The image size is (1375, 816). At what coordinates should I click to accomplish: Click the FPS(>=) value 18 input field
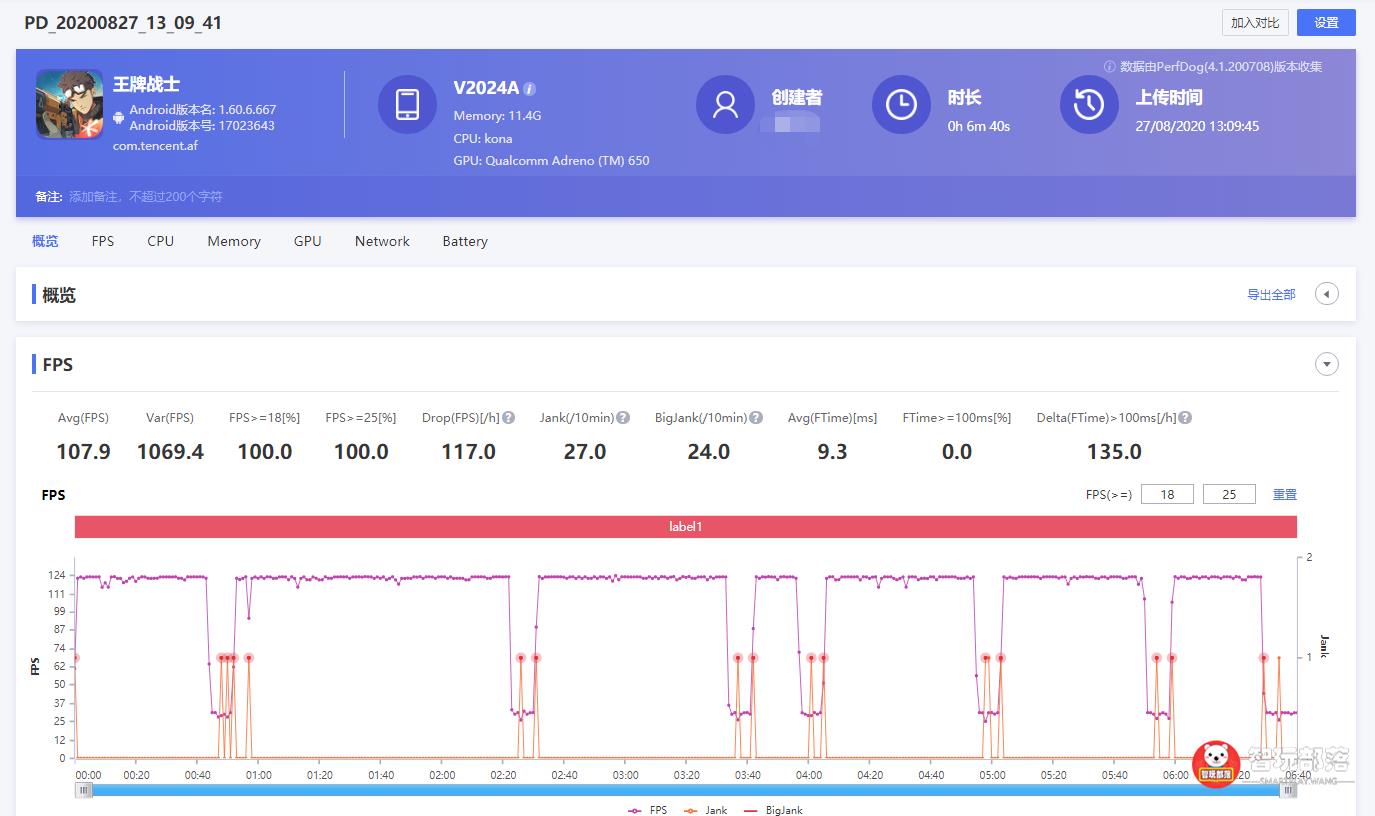click(x=1167, y=493)
